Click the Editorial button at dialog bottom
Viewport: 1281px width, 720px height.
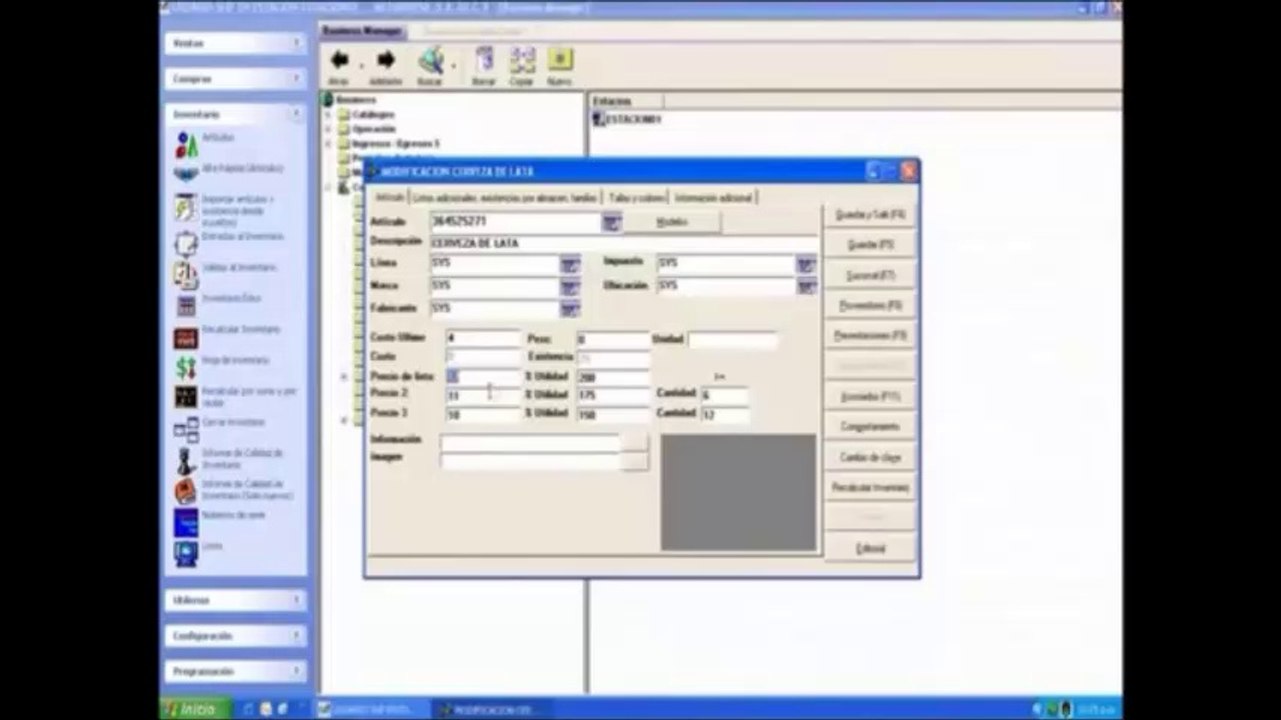(x=870, y=549)
